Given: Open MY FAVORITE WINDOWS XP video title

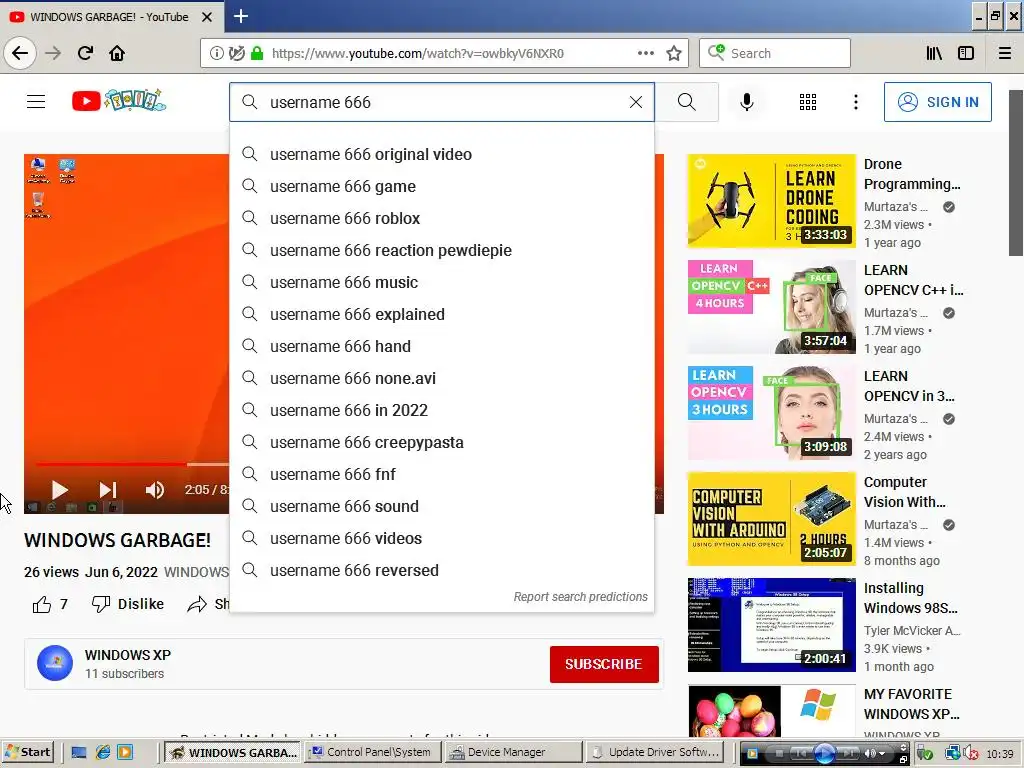Looking at the screenshot, I should 911,704.
